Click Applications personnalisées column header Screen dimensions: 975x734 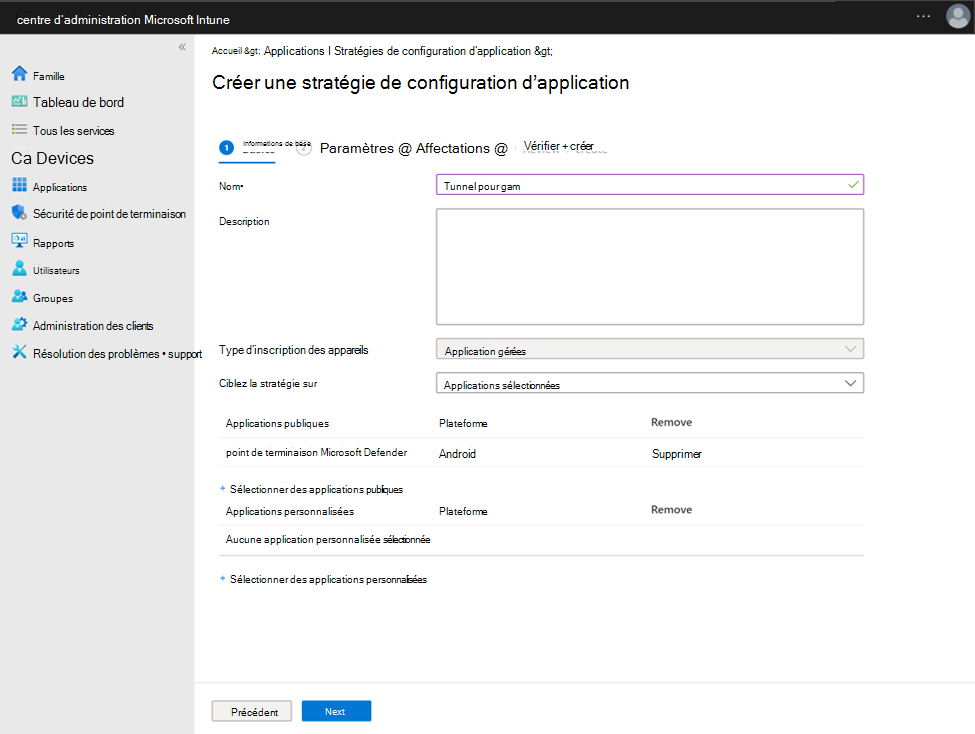[x=290, y=511]
